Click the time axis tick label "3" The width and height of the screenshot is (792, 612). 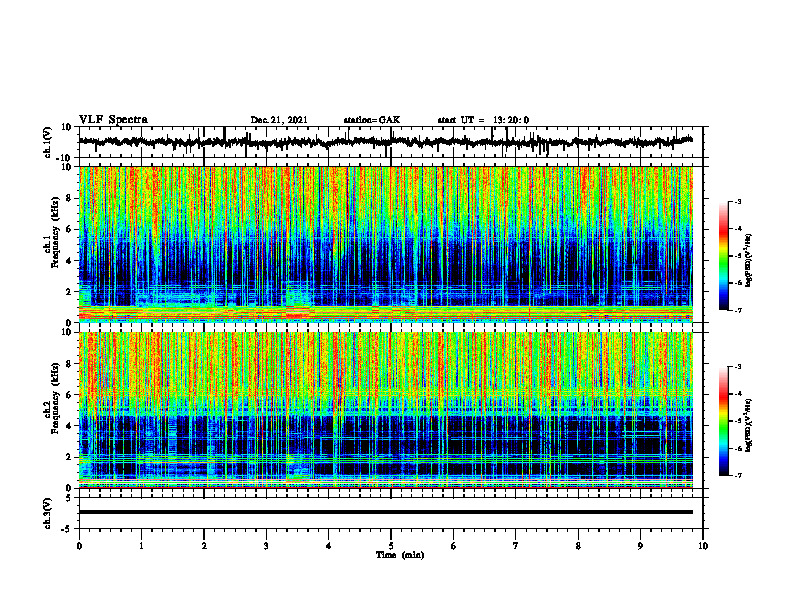tap(266, 546)
